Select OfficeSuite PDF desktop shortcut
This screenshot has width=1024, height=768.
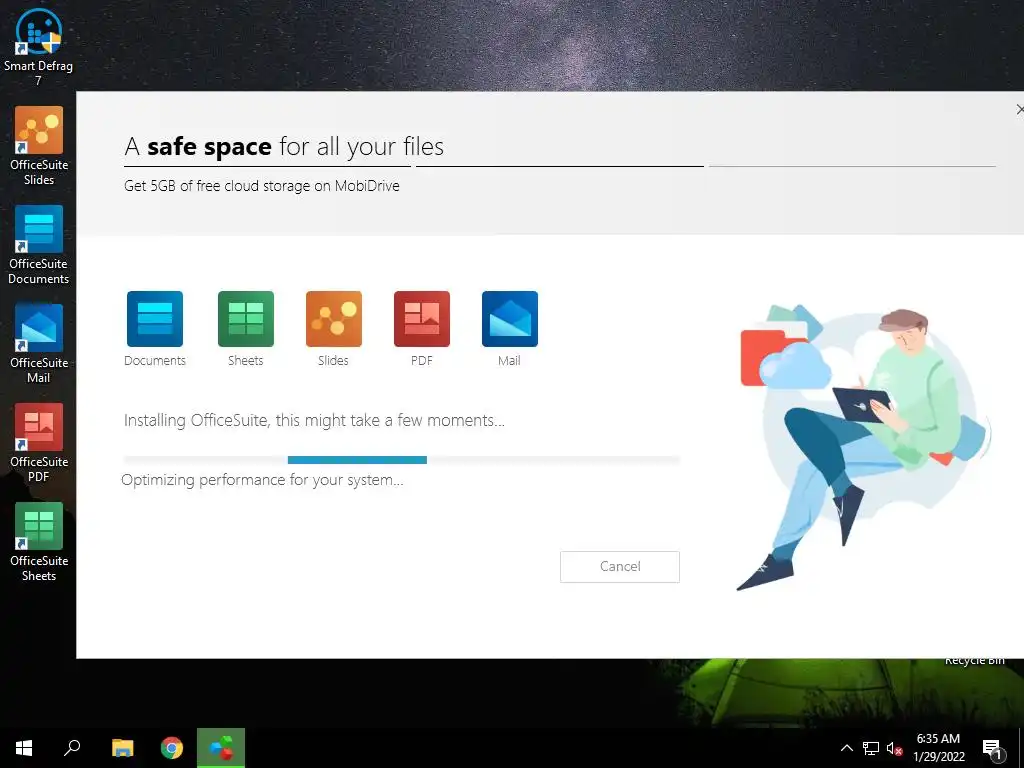click(x=39, y=443)
